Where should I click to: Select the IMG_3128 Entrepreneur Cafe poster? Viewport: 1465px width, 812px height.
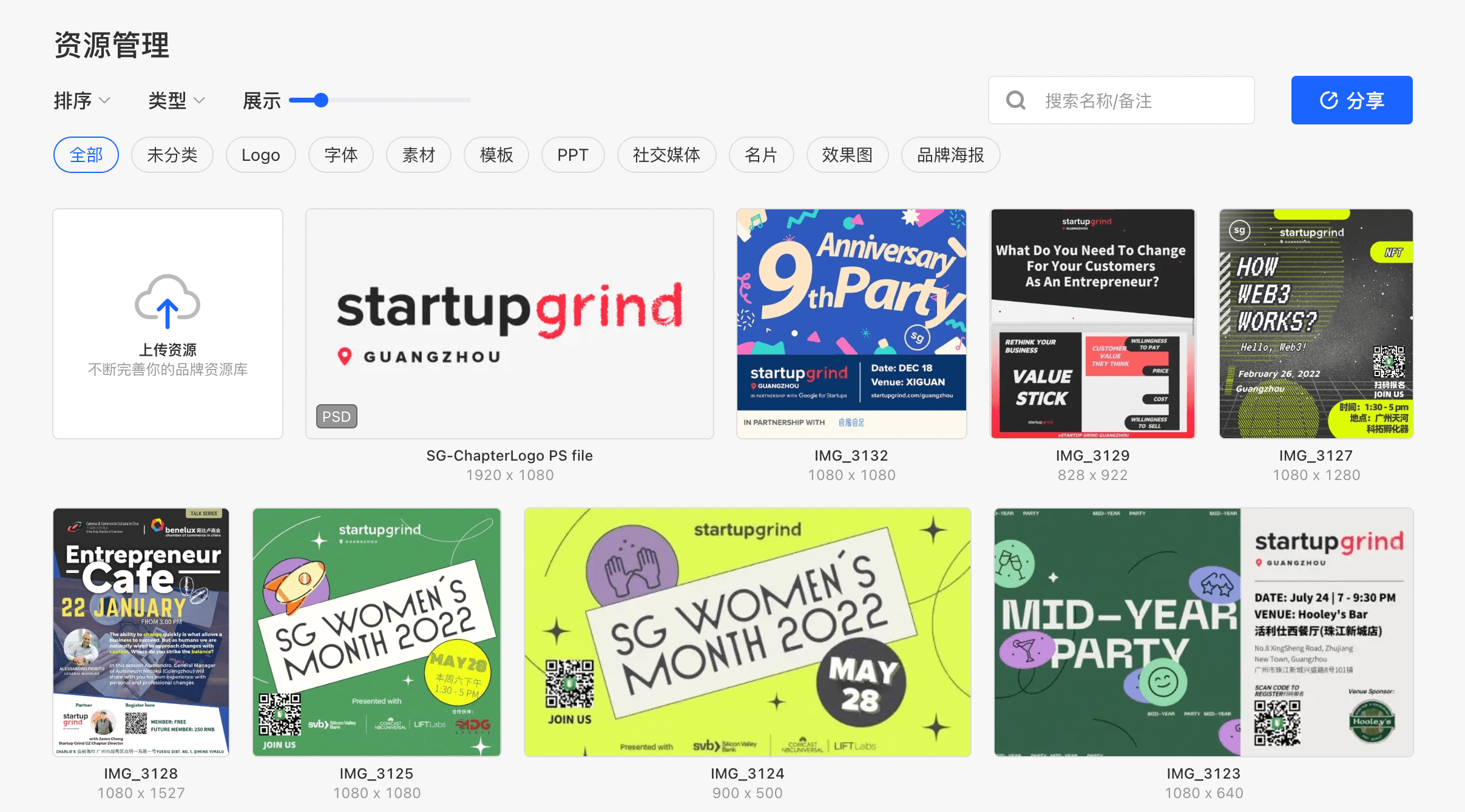(141, 632)
